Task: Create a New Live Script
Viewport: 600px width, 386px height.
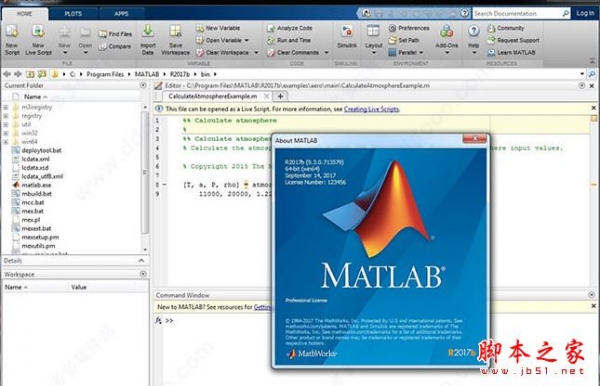Action: [x=38, y=40]
